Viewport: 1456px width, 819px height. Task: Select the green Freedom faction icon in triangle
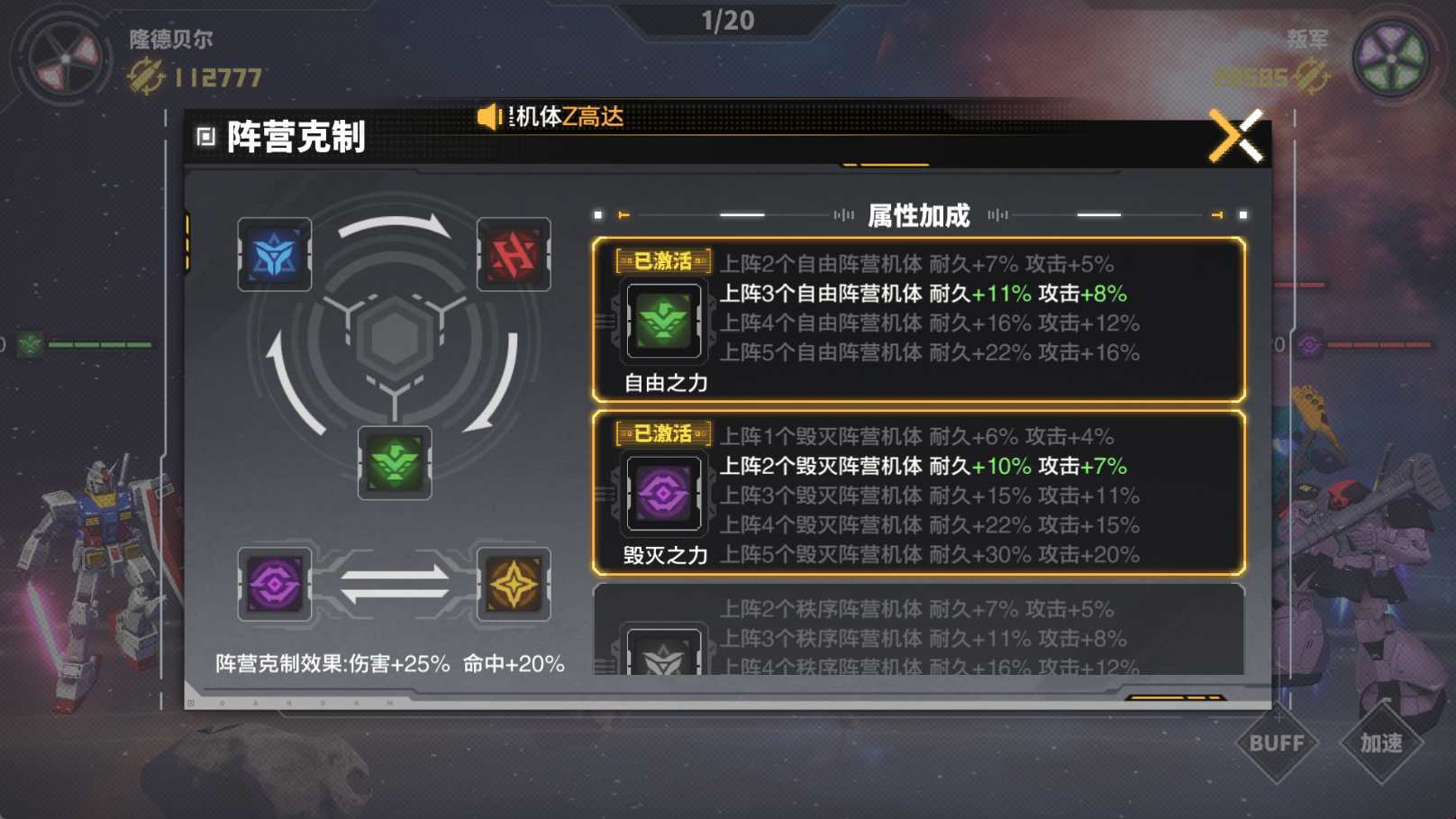click(395, 463)
